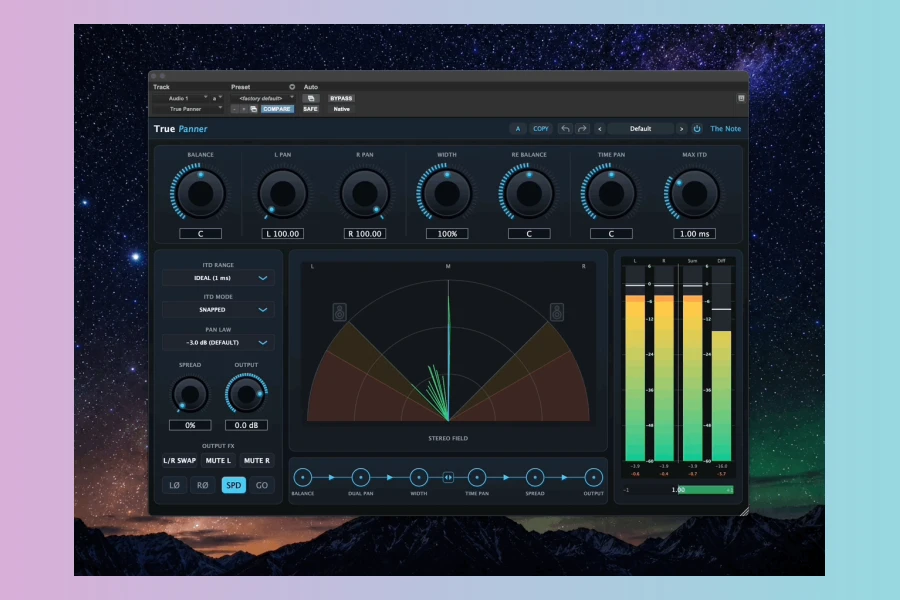Click the previous preset minus button
Screen dimensions: 900x600
click(x=235, y=109)
